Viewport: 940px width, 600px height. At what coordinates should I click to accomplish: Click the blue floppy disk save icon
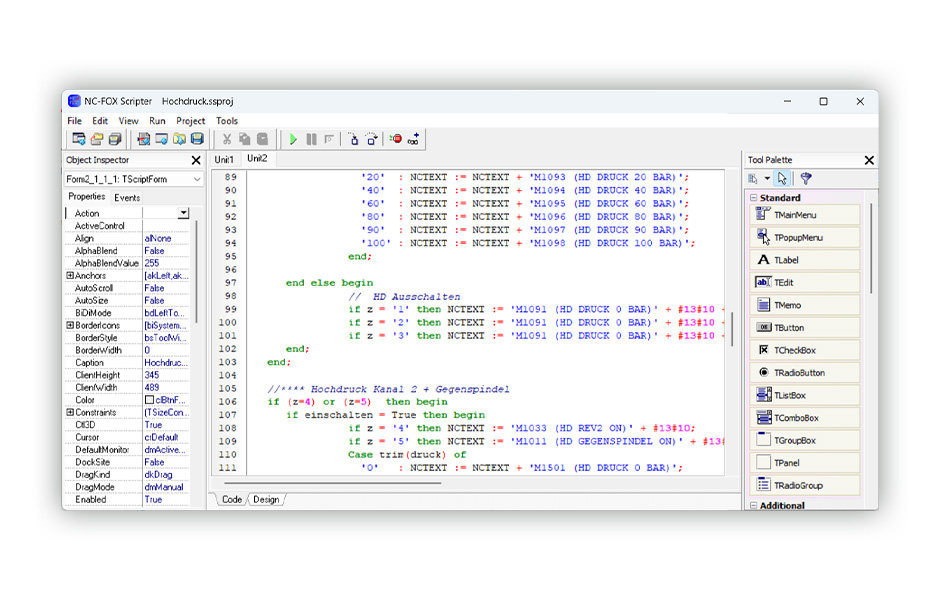[x=197, y=139]
